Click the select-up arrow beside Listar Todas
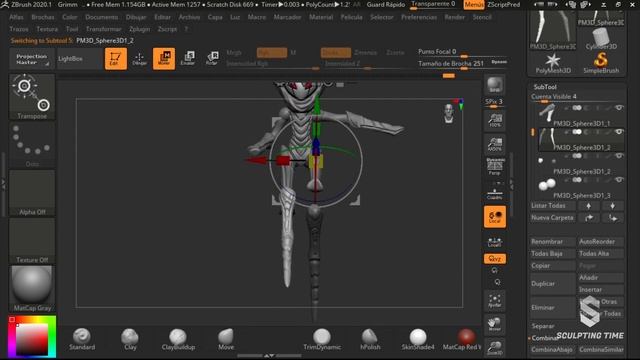640x360 pixels. click(588, 206)
